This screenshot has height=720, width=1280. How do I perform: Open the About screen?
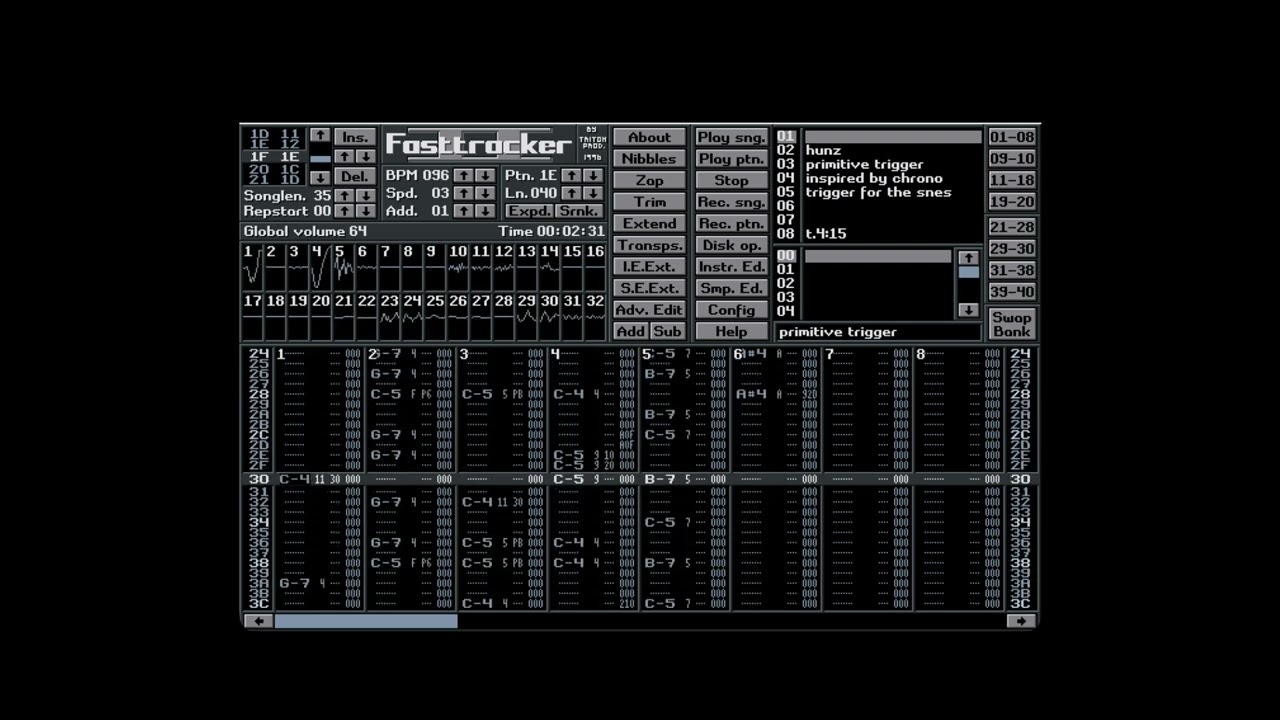coord(649,137)
